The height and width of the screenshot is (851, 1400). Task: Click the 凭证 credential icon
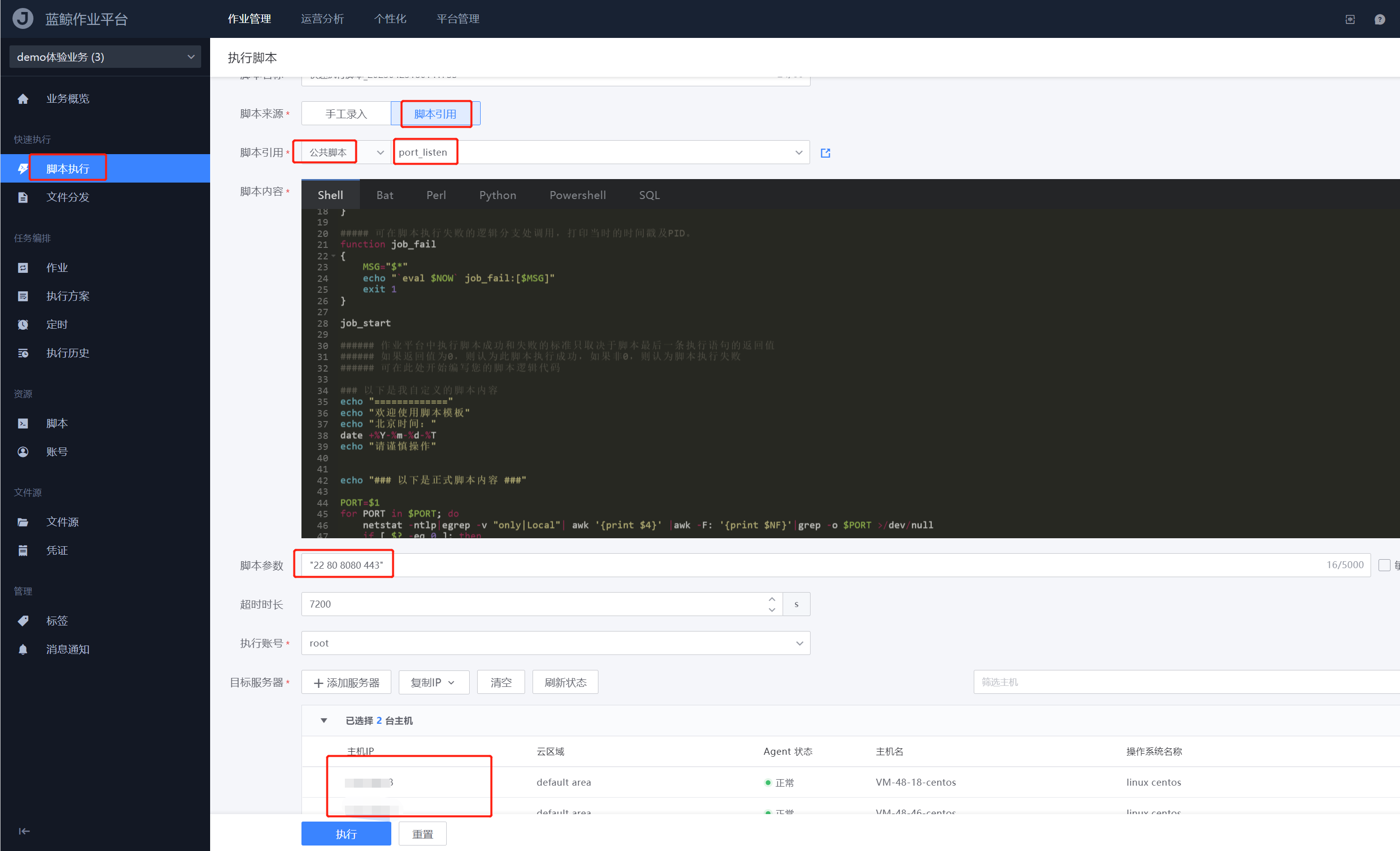click(x=23, y=551)
